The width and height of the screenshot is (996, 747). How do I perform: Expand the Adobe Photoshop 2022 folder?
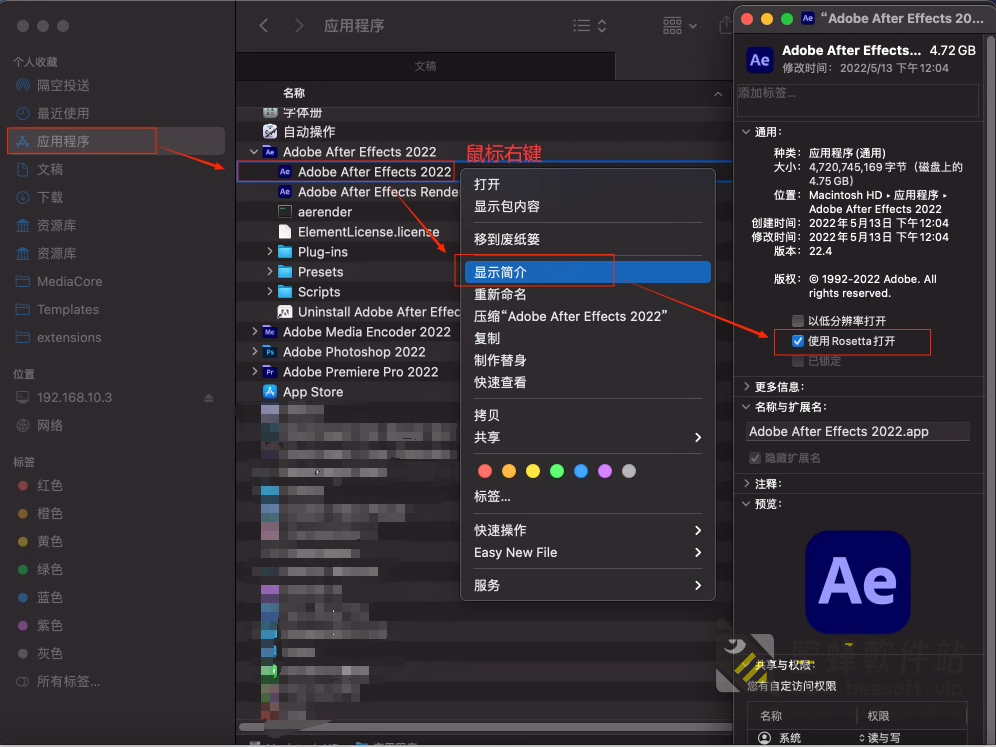click(x=254, y=352)
